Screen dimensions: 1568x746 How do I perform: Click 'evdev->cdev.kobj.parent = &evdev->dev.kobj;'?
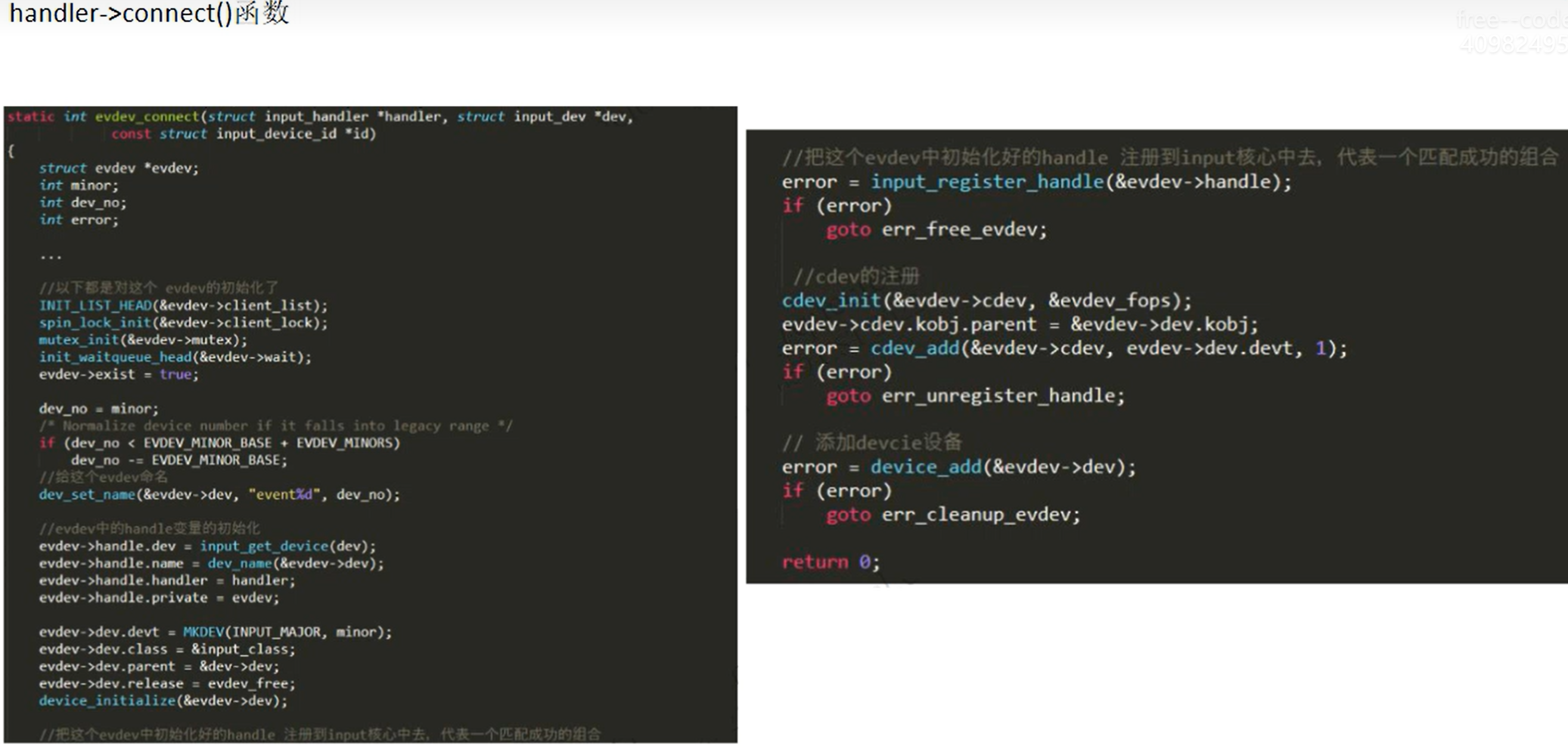[x=1020, y=324]
